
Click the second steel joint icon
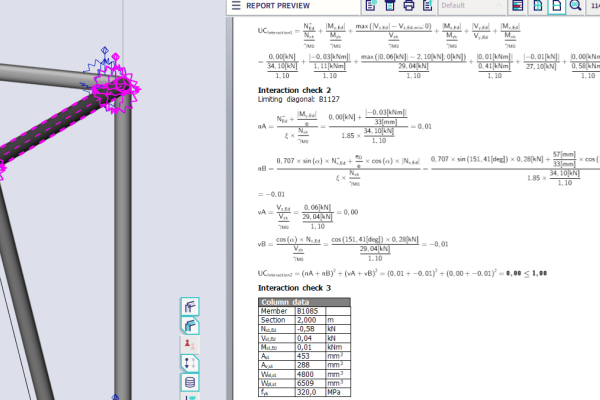(x=190, y=326)
